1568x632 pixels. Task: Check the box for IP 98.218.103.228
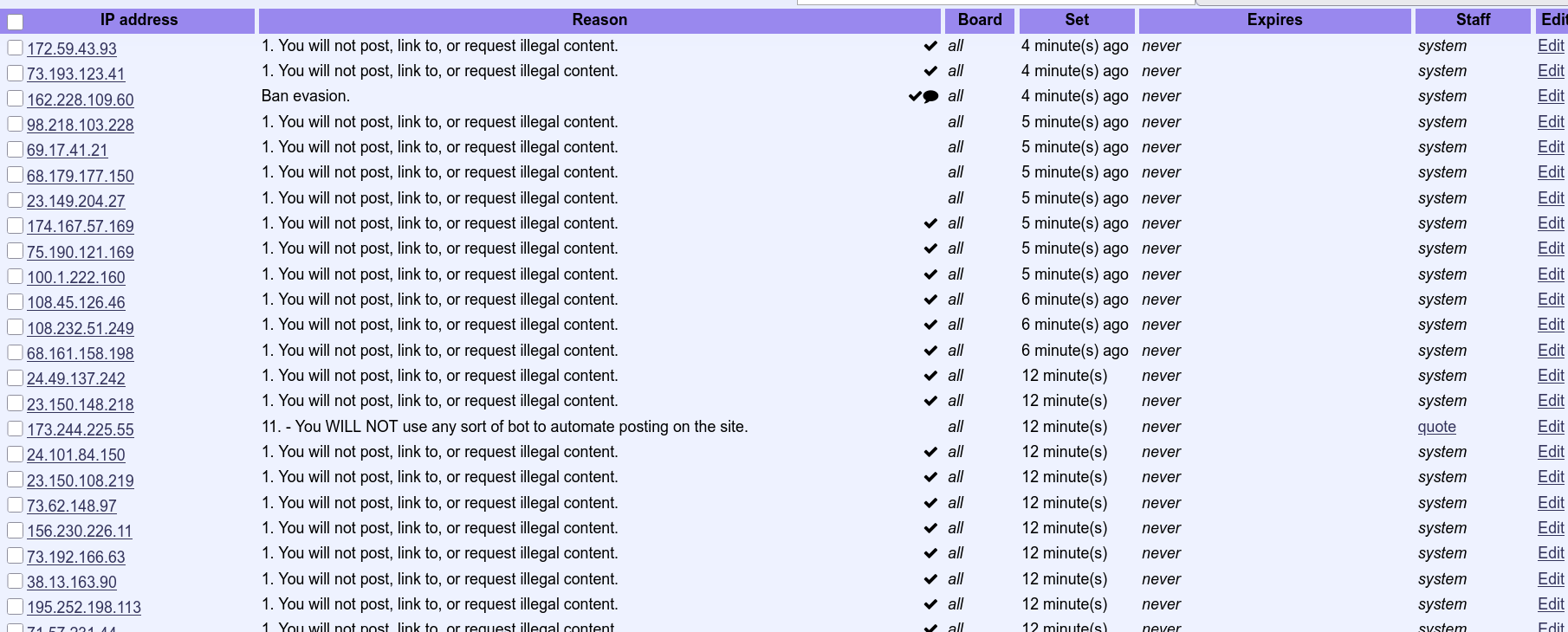(x=15, y=124)
